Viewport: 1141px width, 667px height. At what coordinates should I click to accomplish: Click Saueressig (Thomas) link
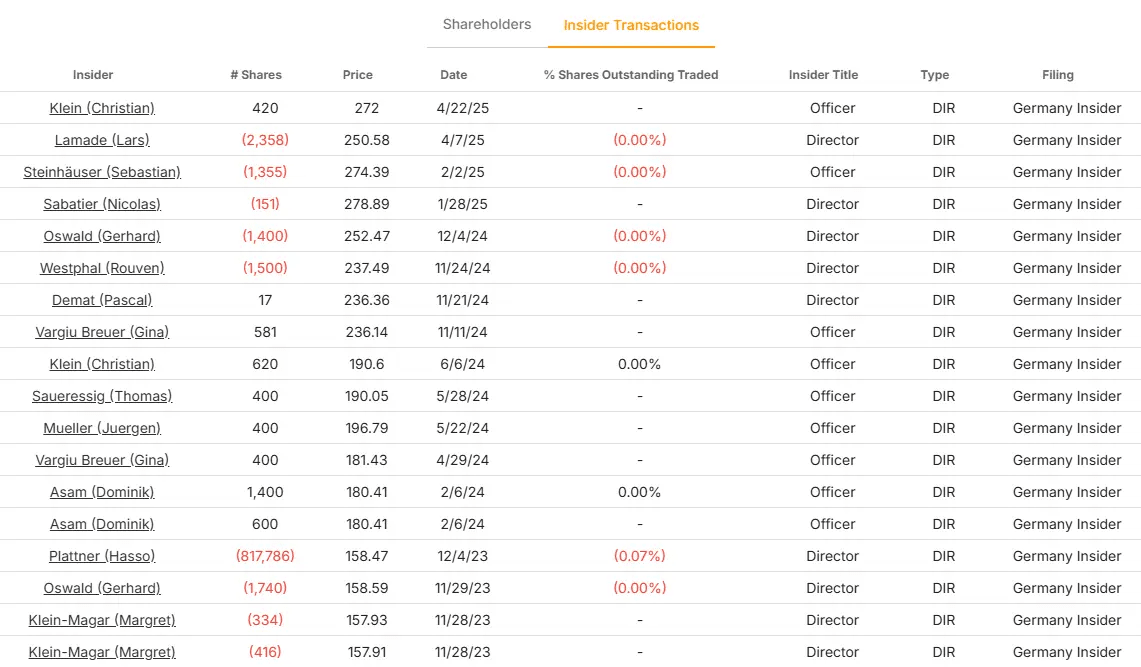(x=101, y=396)
